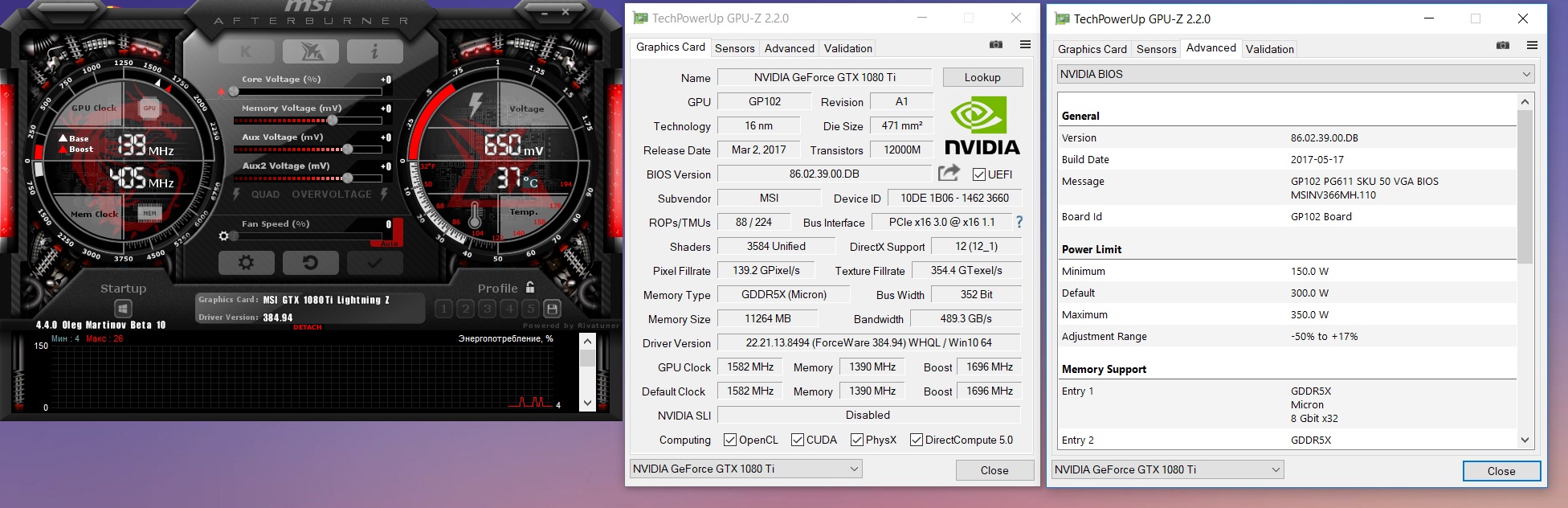Select profile slot 1 in Afterburner
Image resolution: width=1568 pixels, height=508 pixels.
point(444,309)
